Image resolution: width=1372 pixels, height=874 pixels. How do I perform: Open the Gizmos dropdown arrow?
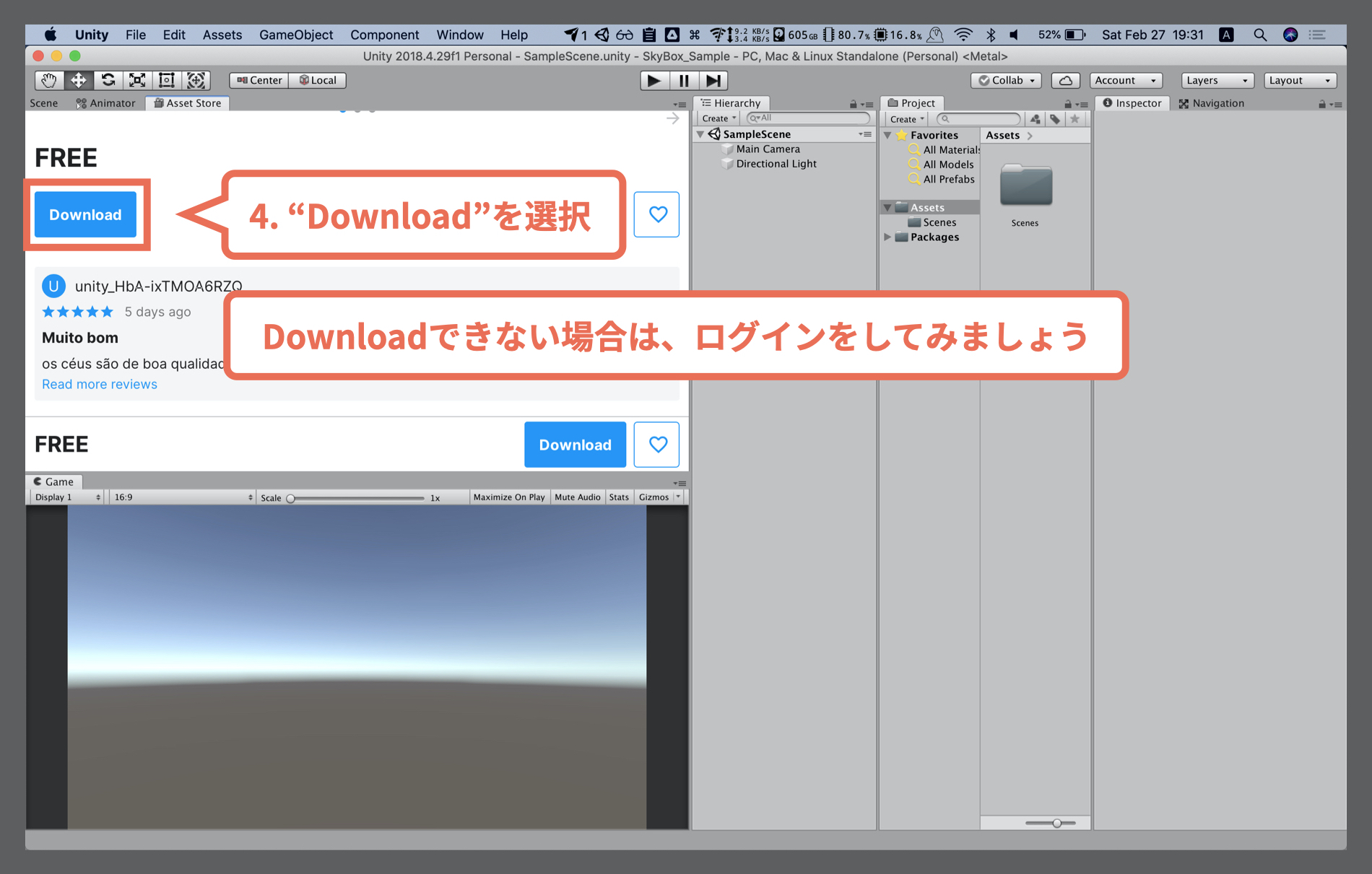[x=678, y=497]
